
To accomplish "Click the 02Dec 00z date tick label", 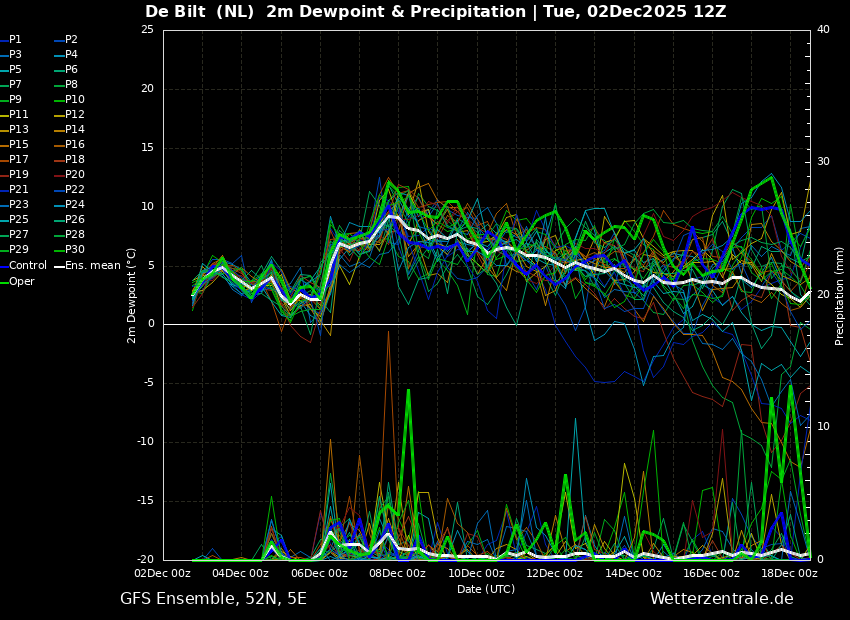I will [163, 574].
